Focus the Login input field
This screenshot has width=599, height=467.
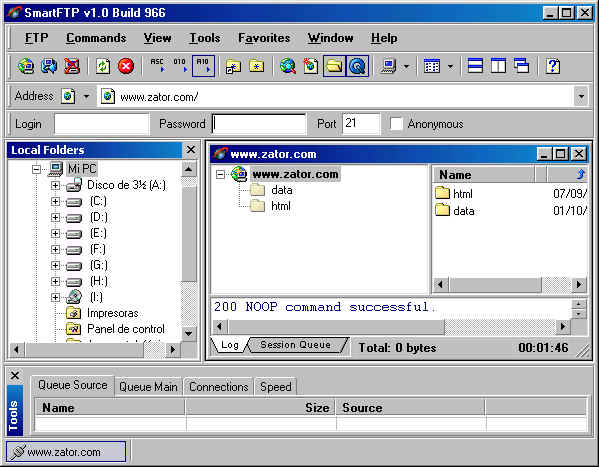[x=101, y=124]
